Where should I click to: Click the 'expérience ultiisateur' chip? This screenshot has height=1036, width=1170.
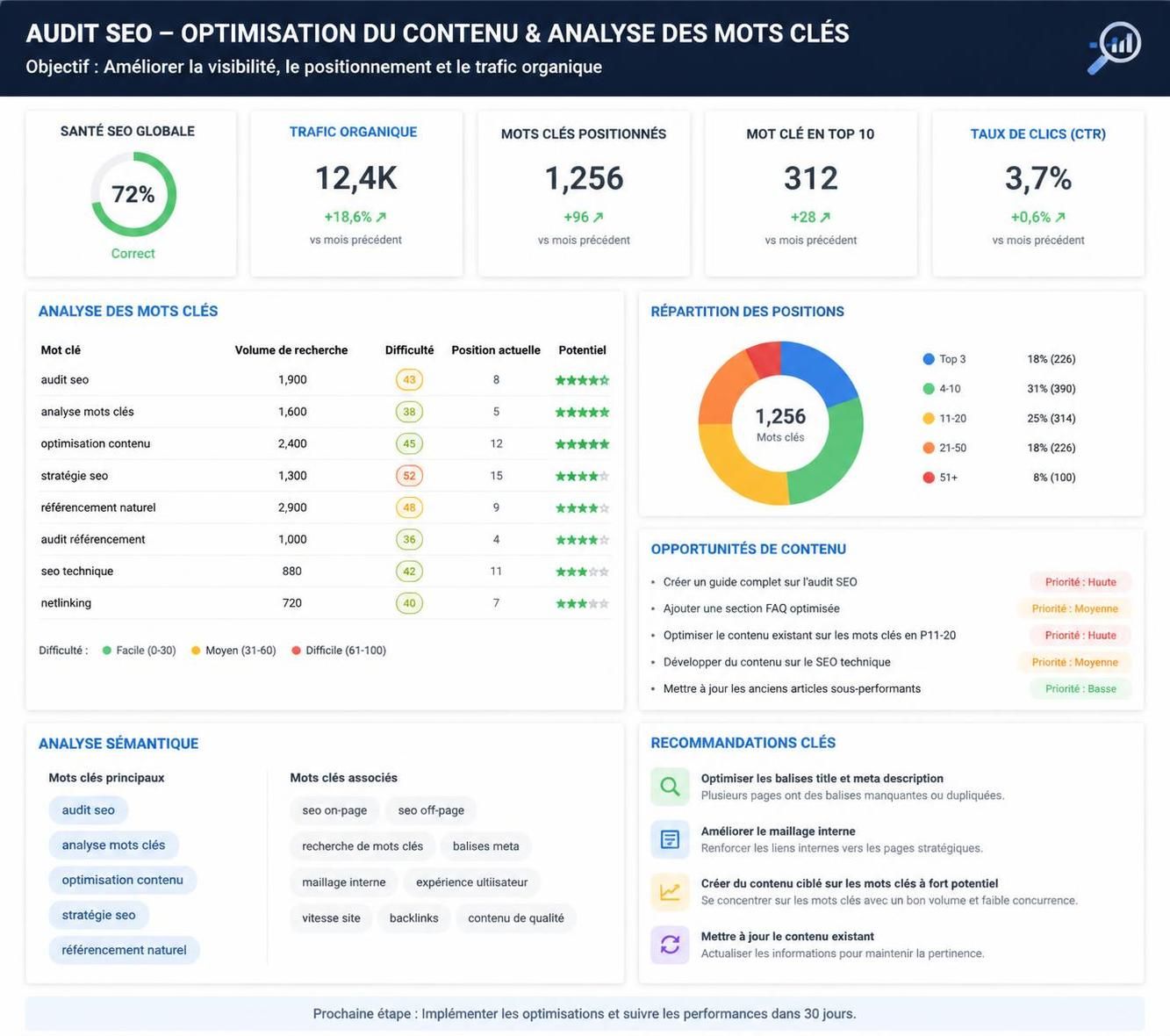click(472, 881)
